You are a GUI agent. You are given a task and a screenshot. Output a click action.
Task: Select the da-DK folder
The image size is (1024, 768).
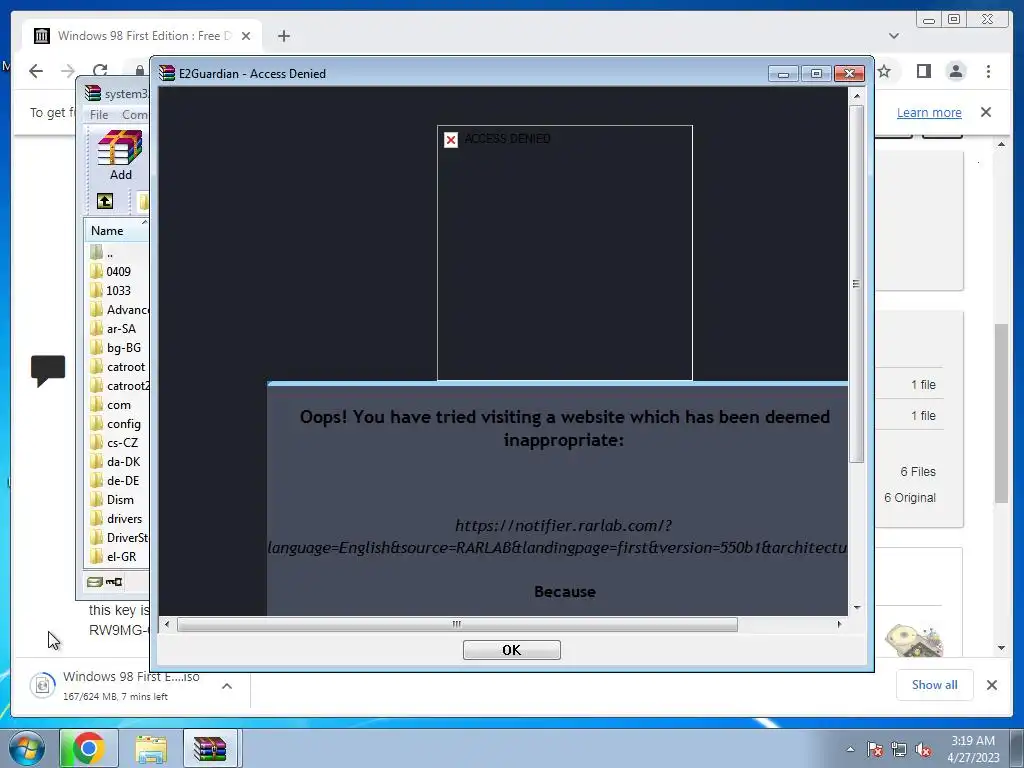point(123,462)
